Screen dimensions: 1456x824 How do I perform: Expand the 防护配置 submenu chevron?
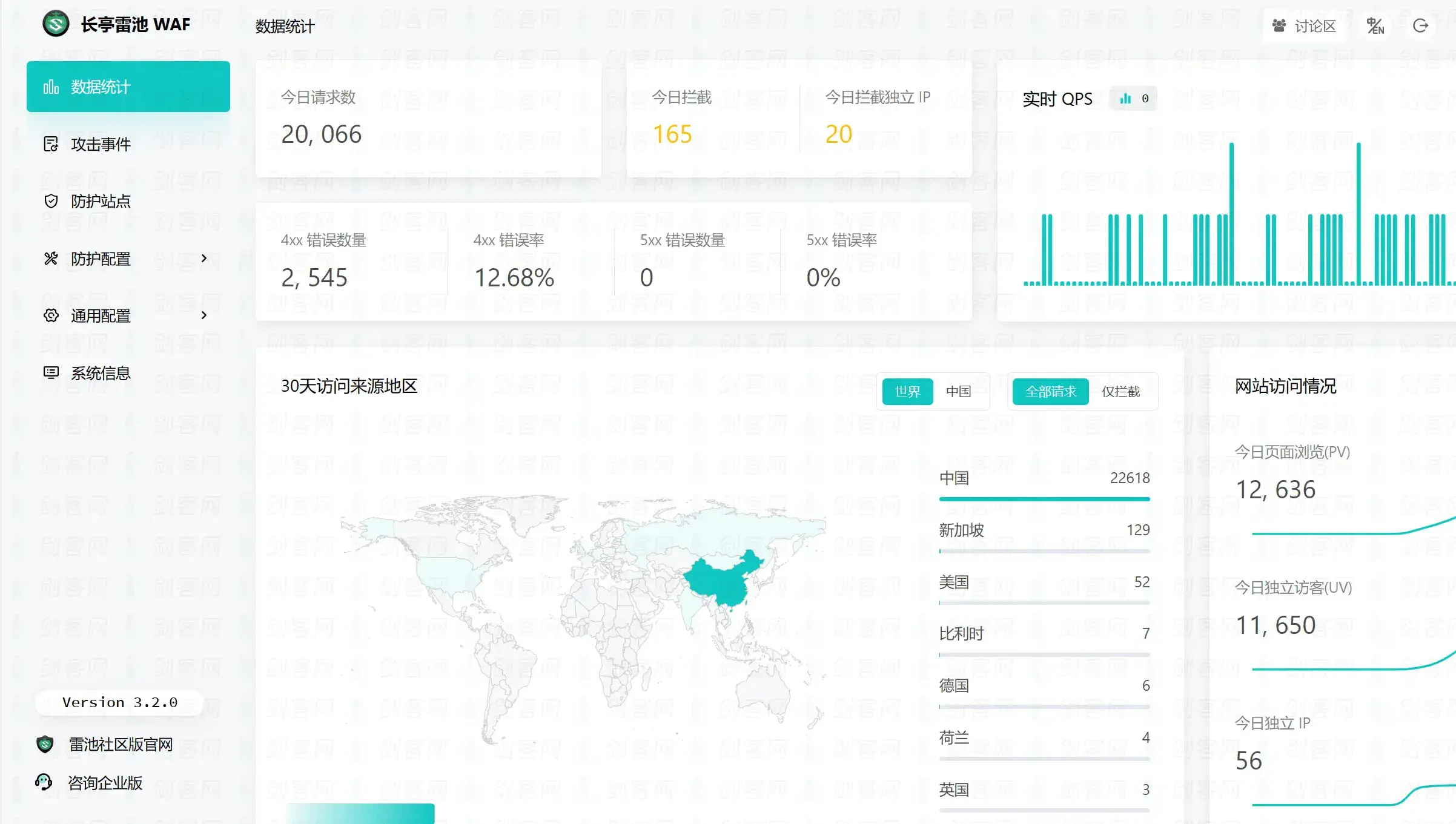pyautogui.click(x=204, y=259)
